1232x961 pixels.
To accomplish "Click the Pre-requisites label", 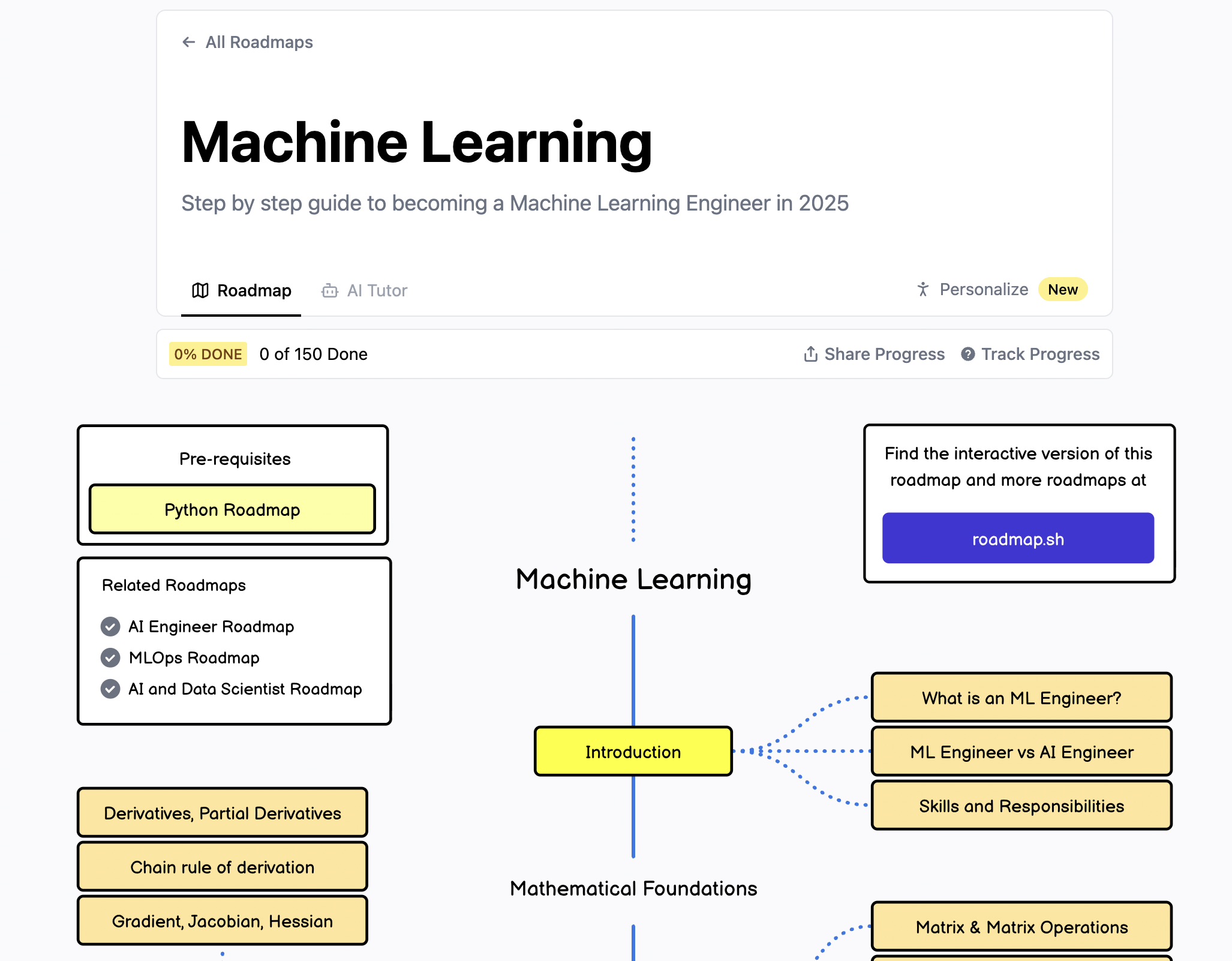I will (x=235, y=459).
